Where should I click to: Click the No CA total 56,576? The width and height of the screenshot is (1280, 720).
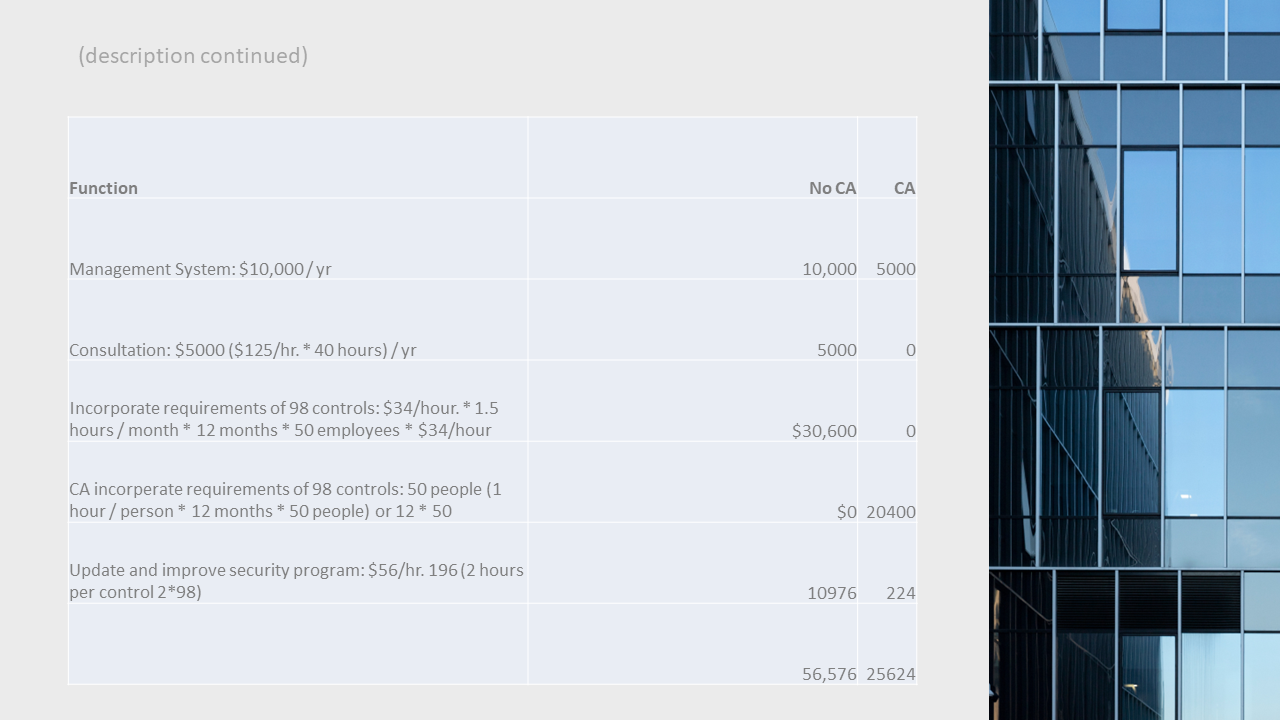pyautogui.click(x=829, y=674)
